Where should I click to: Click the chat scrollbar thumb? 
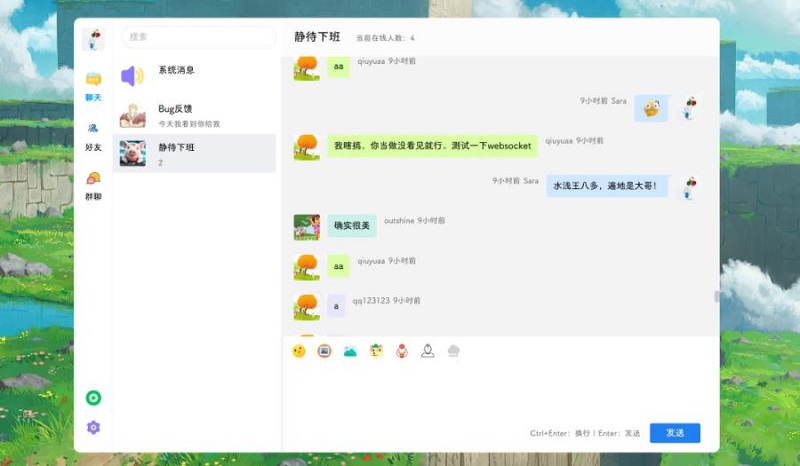tap(717, 297)
